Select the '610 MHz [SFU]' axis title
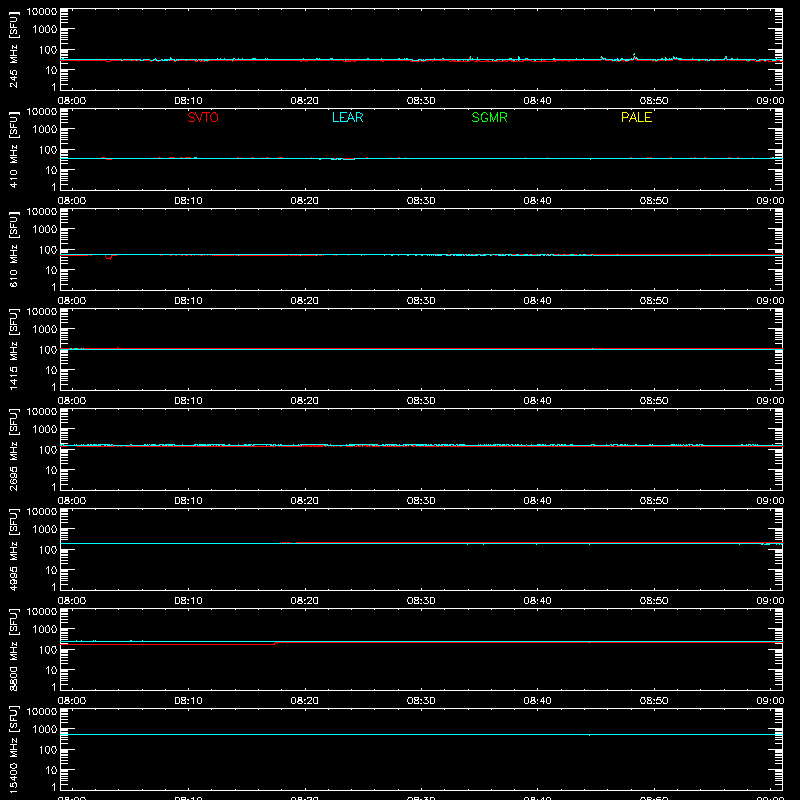 point(13,249)
